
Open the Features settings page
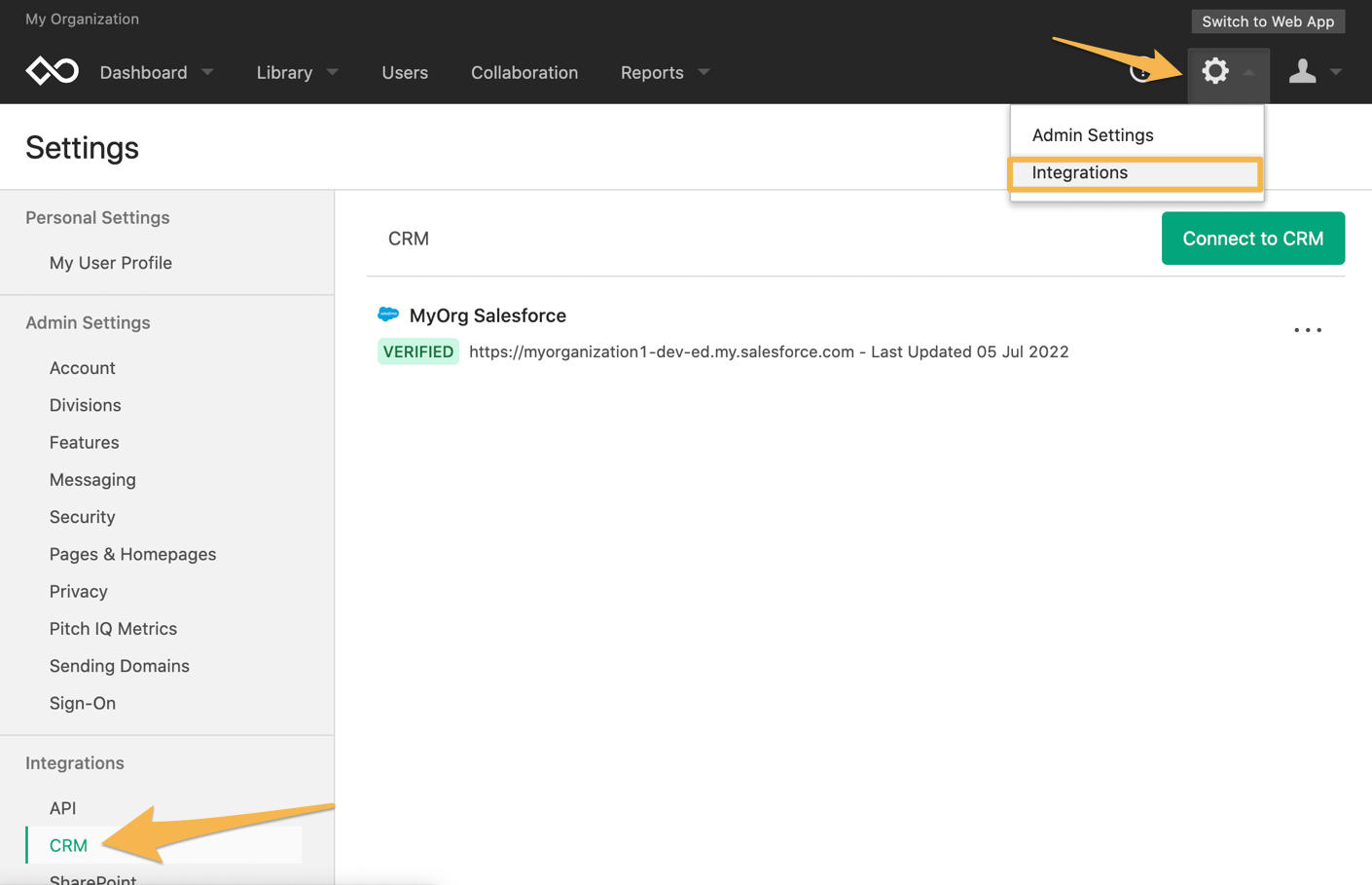[85, 442]
